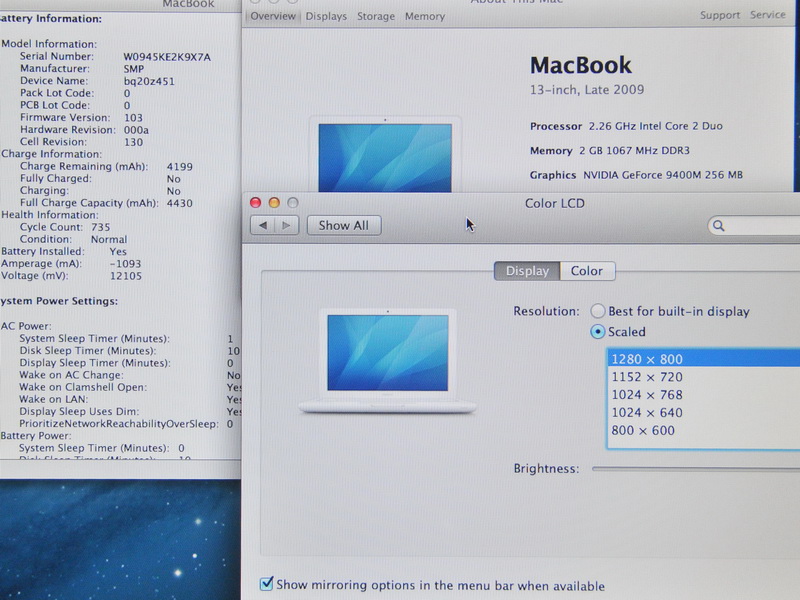Click the Cycle Count value 735
The image size is (800, 600).
101,227
